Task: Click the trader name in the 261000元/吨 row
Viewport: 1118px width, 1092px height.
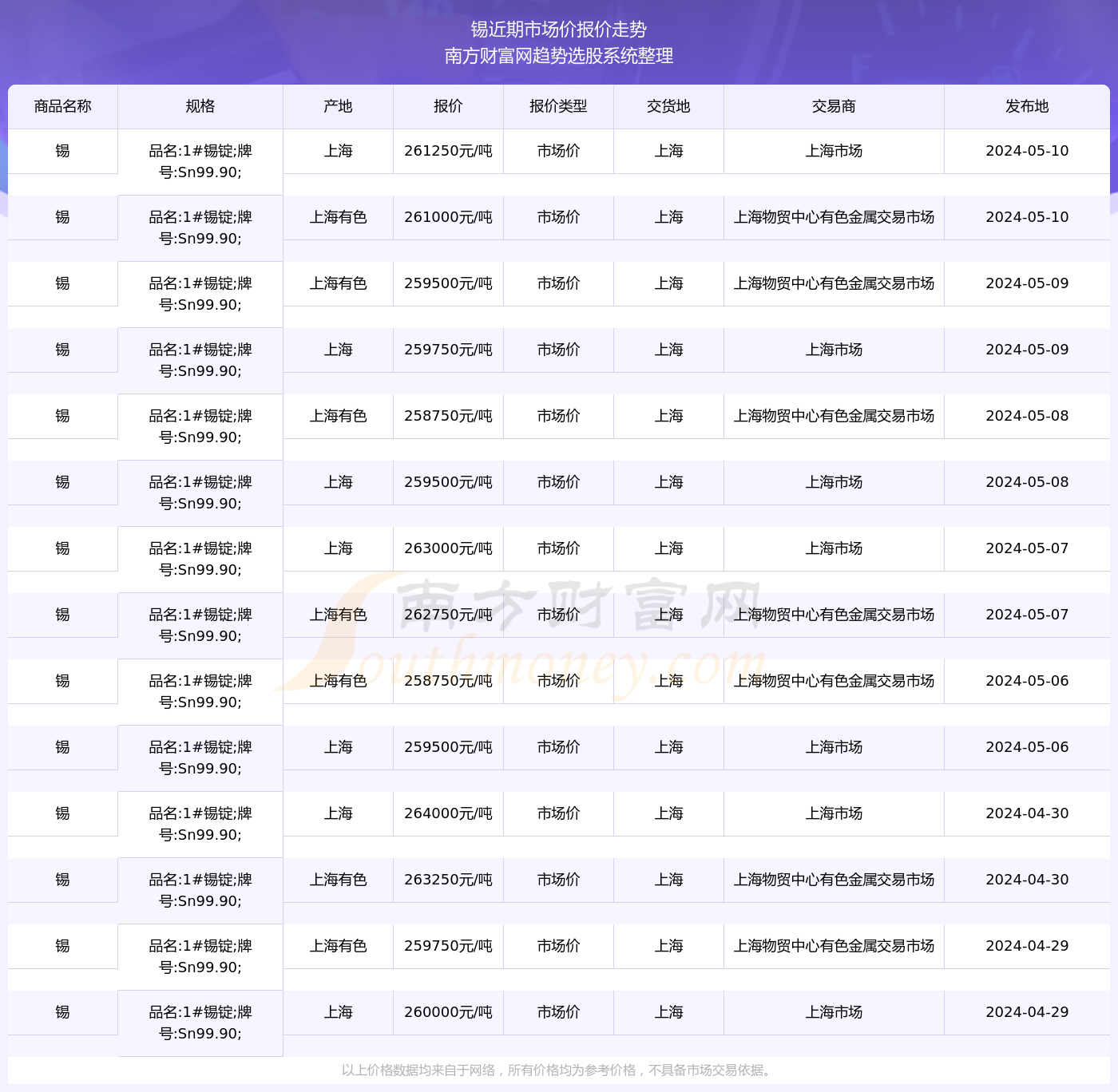Action: point(835,217)
